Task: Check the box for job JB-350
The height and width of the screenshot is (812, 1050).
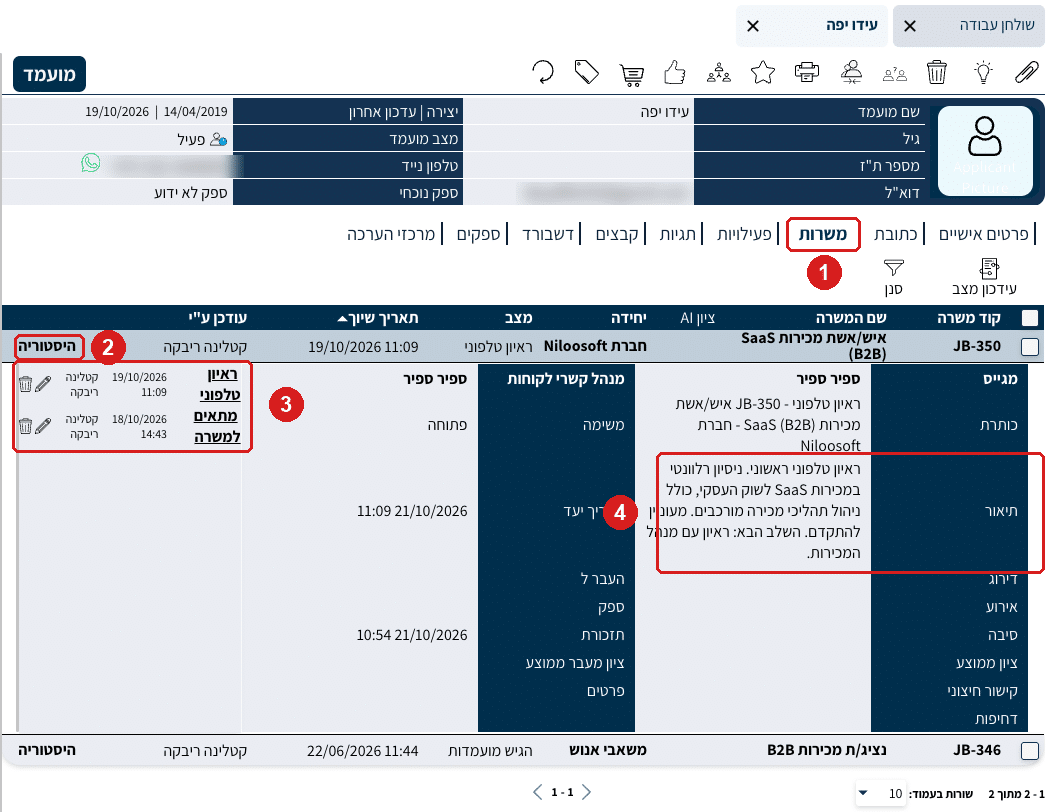Action: (x=1030, y=347)
